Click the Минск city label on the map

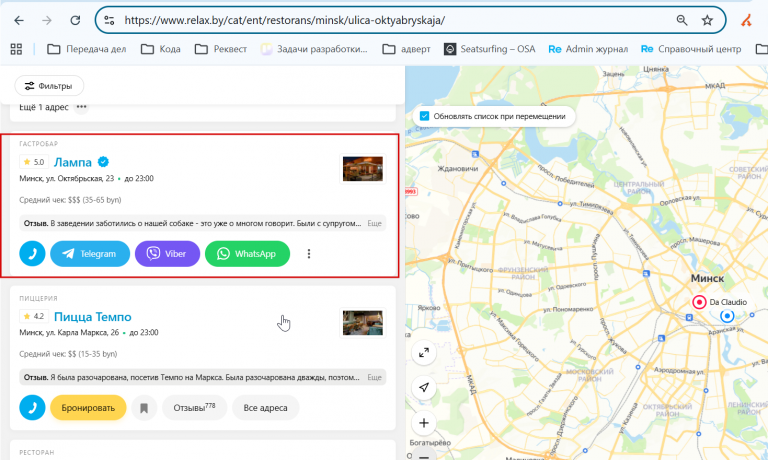pyautogui.click(x=707, y=278)
